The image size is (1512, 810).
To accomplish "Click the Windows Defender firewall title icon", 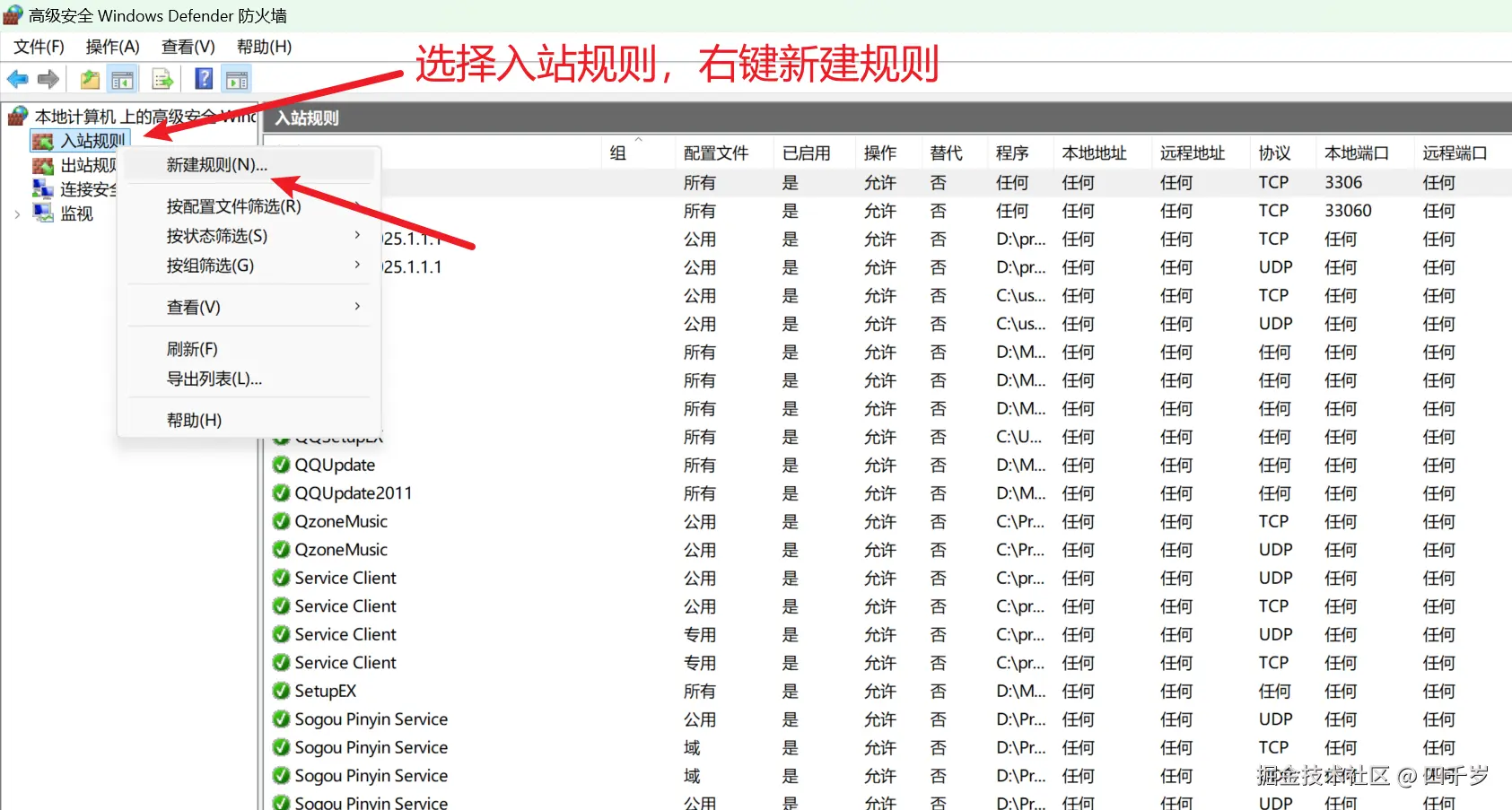I will pos(13,15).
